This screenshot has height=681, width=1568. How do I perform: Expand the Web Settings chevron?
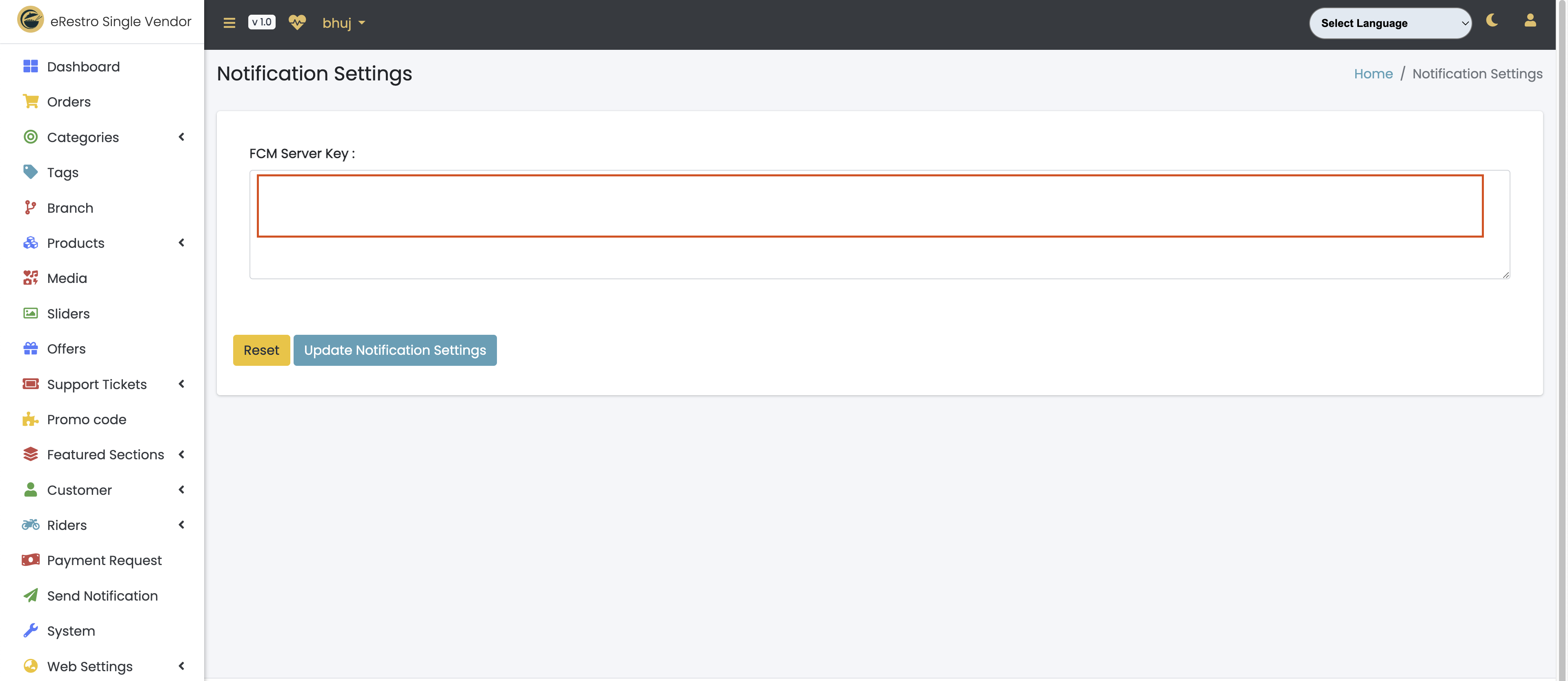[x=181, y=666]
